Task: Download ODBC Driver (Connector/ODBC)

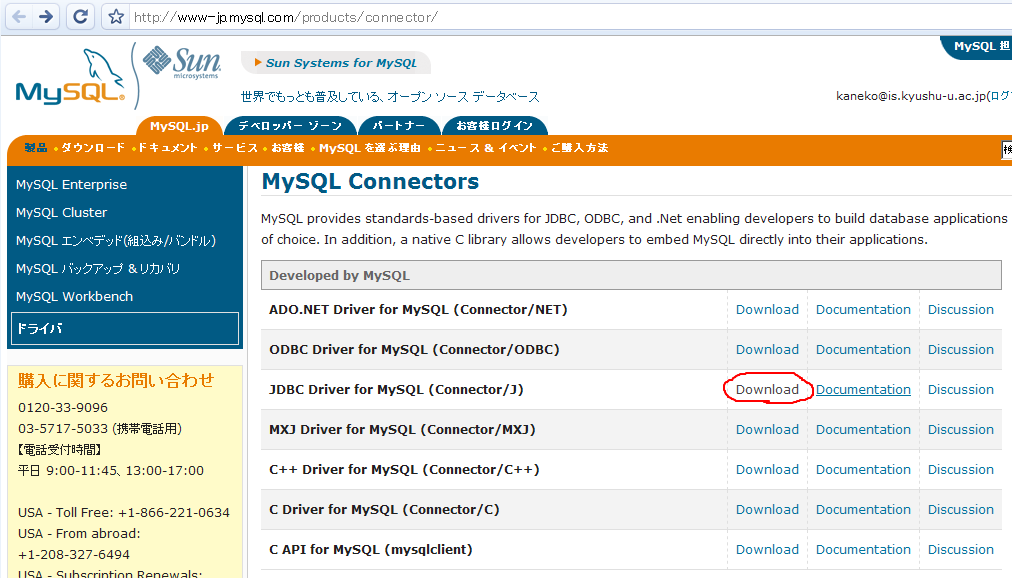Action: tap(767, 350)
